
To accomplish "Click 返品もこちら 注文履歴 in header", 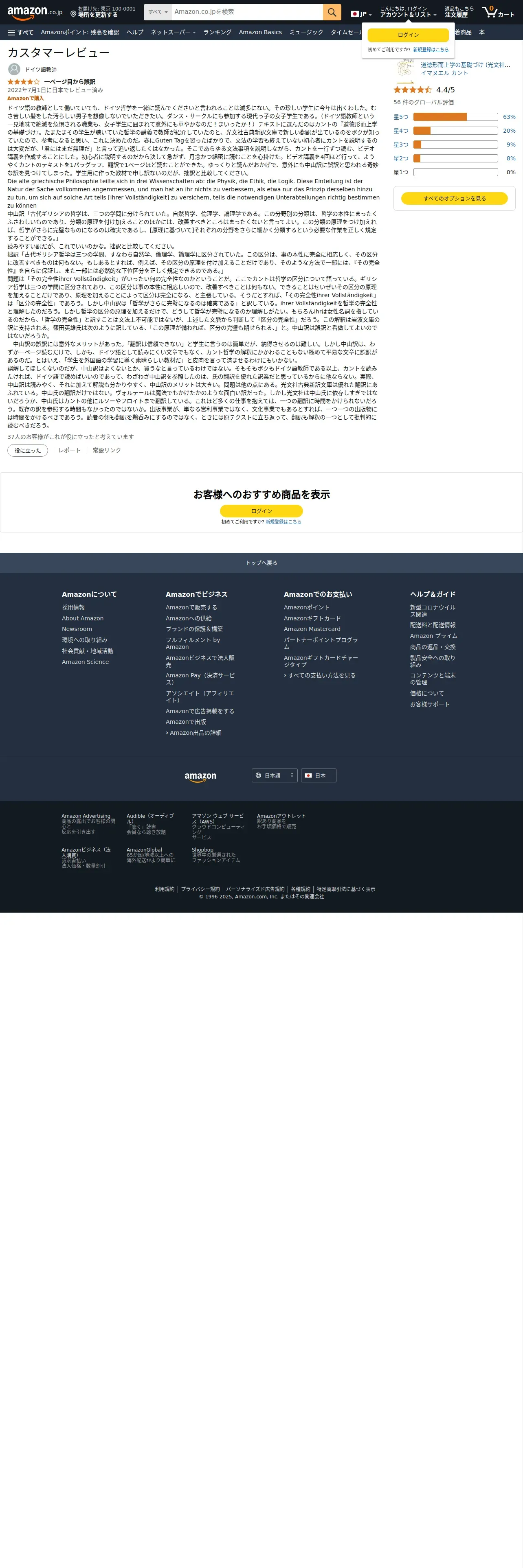I will [459, 12].
